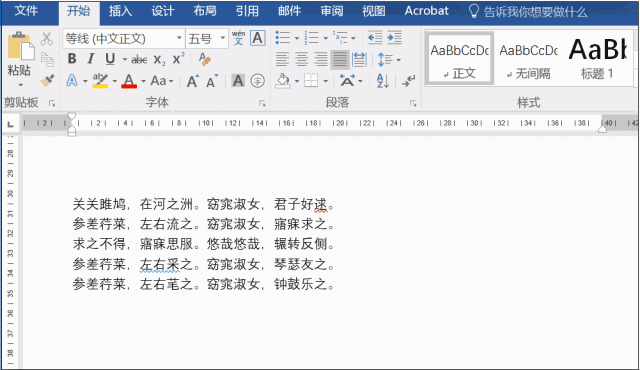Apply distributed alignment
Viewport: 640px width, 370px height.
tap(359, 60)
